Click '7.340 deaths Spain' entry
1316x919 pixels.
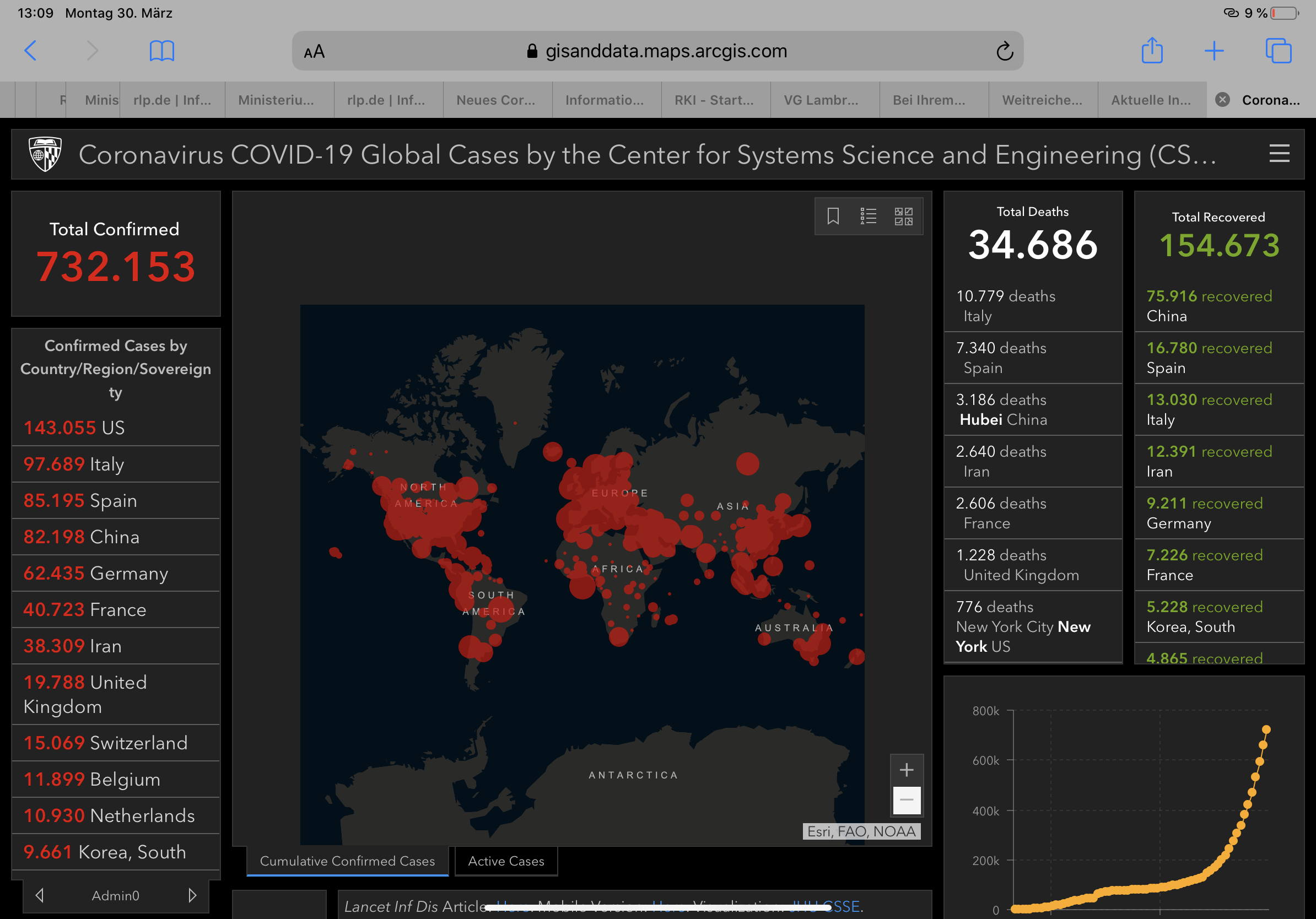point(1033,358)
